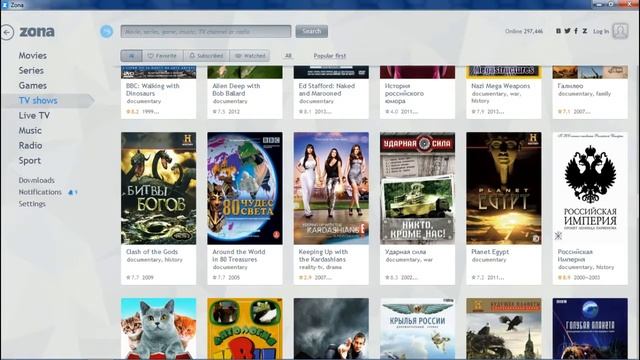The width and height of the screenshot is (640, 360).
Task: Open Around the World in 80 Treasures poster
Action: (x=245, y=188)
